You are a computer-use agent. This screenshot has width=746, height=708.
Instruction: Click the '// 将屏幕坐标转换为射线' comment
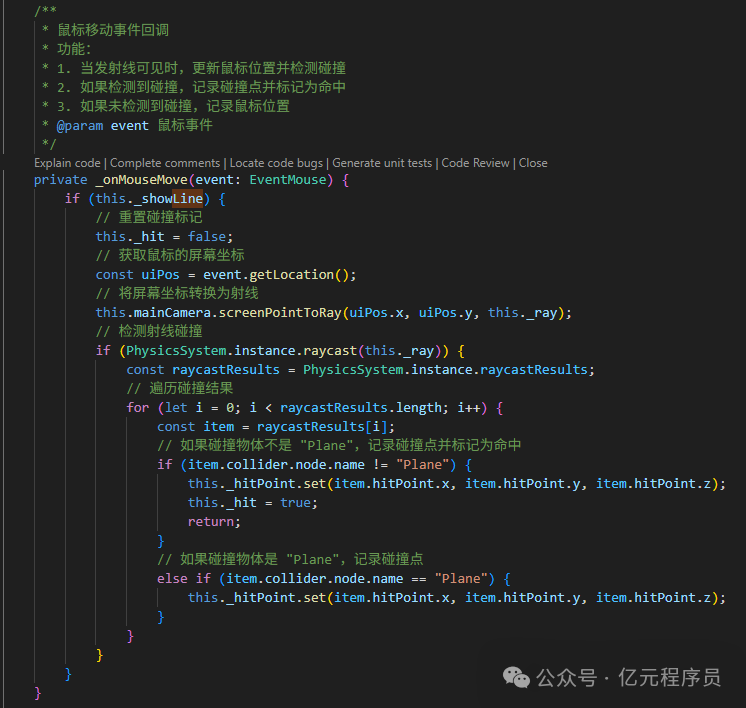tap(177, 293)
